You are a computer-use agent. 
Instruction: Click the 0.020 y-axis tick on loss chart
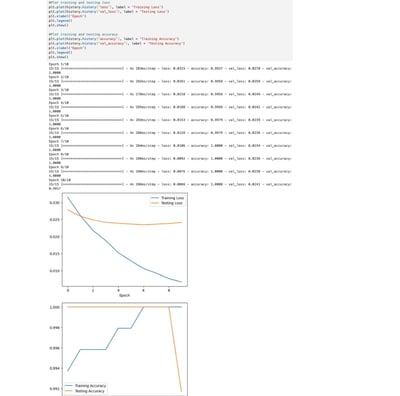[55, 237]
